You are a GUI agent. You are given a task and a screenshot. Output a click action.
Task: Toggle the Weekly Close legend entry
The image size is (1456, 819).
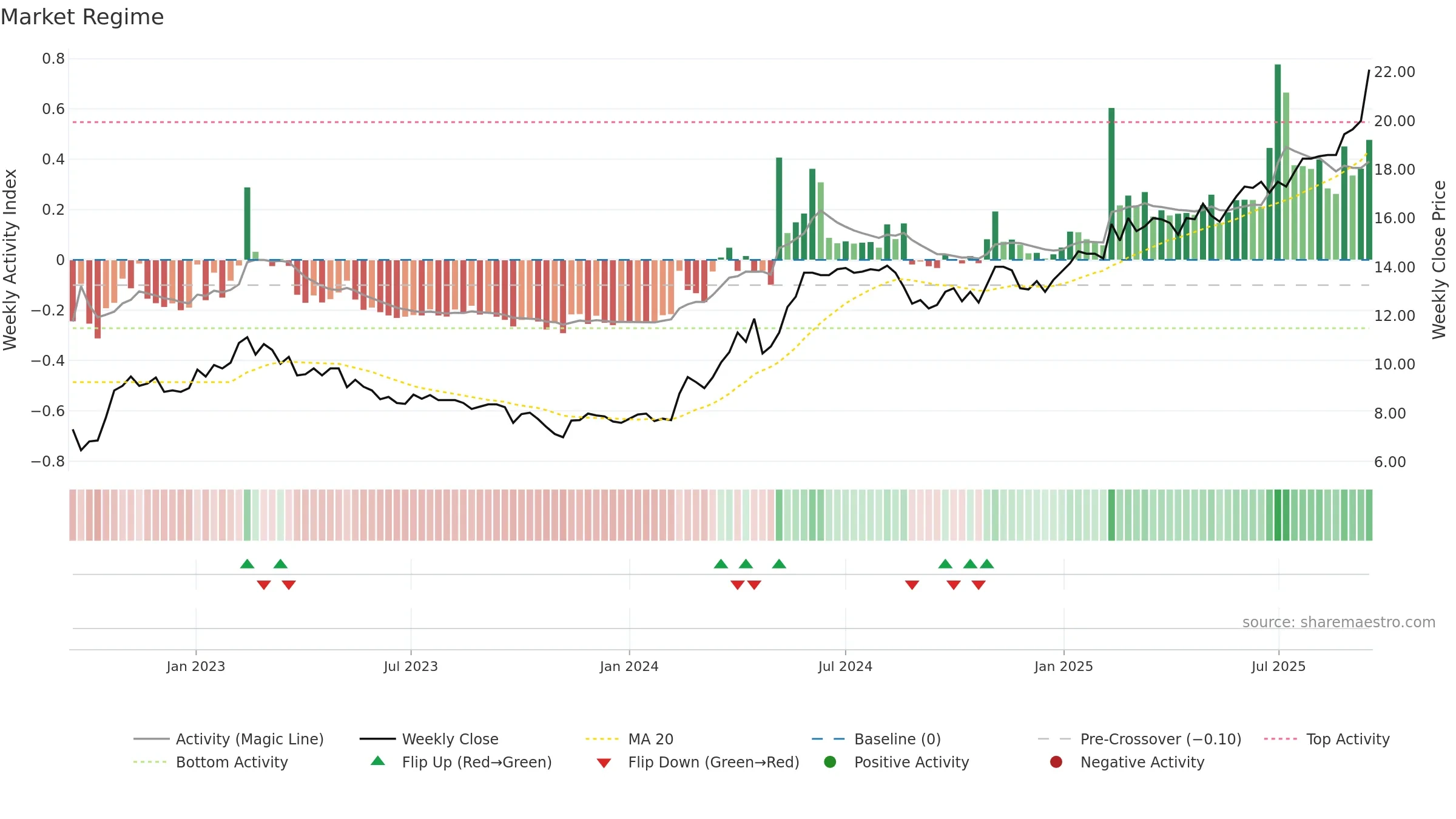(429, 739)
